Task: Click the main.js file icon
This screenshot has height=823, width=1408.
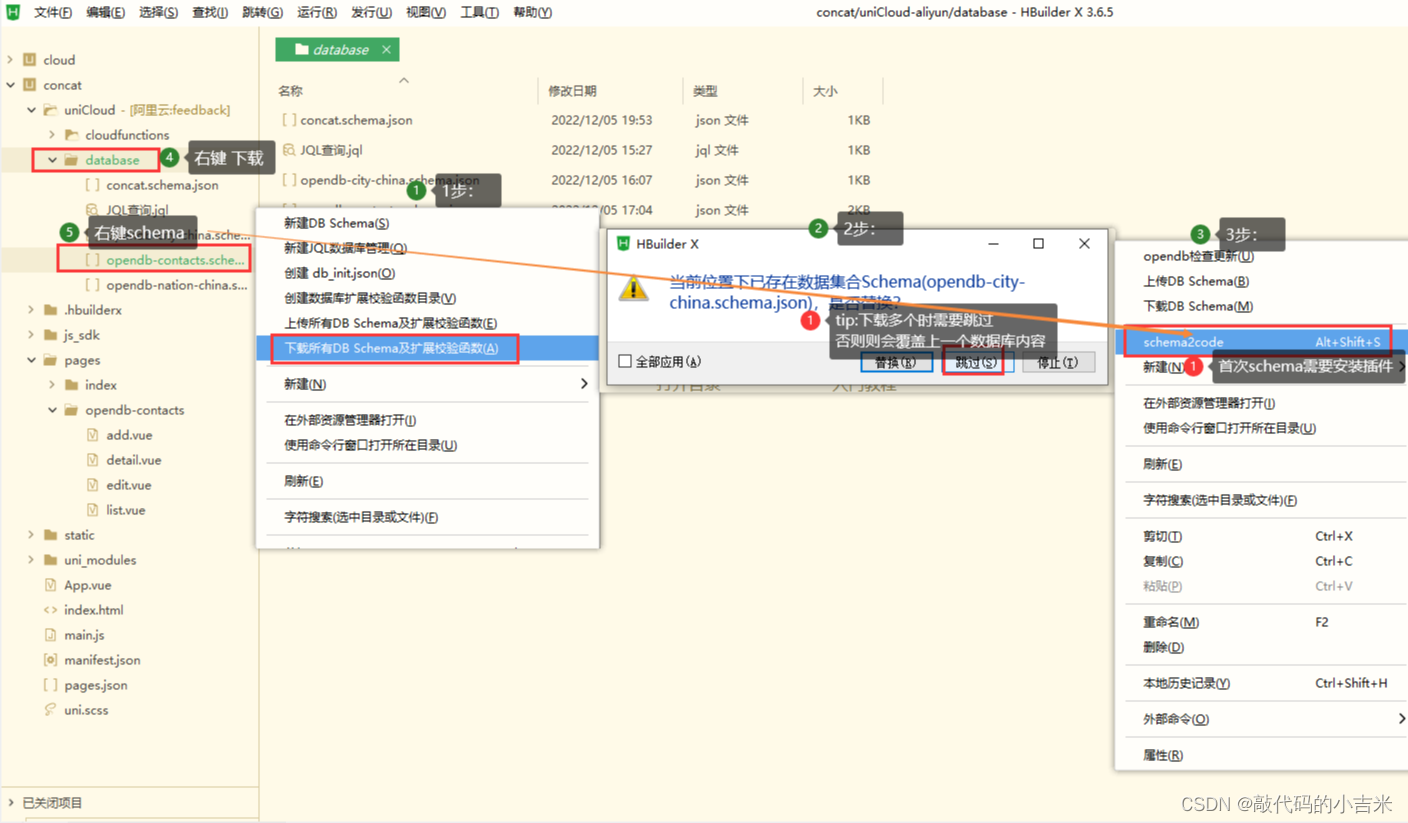Action: pos(51,635)
